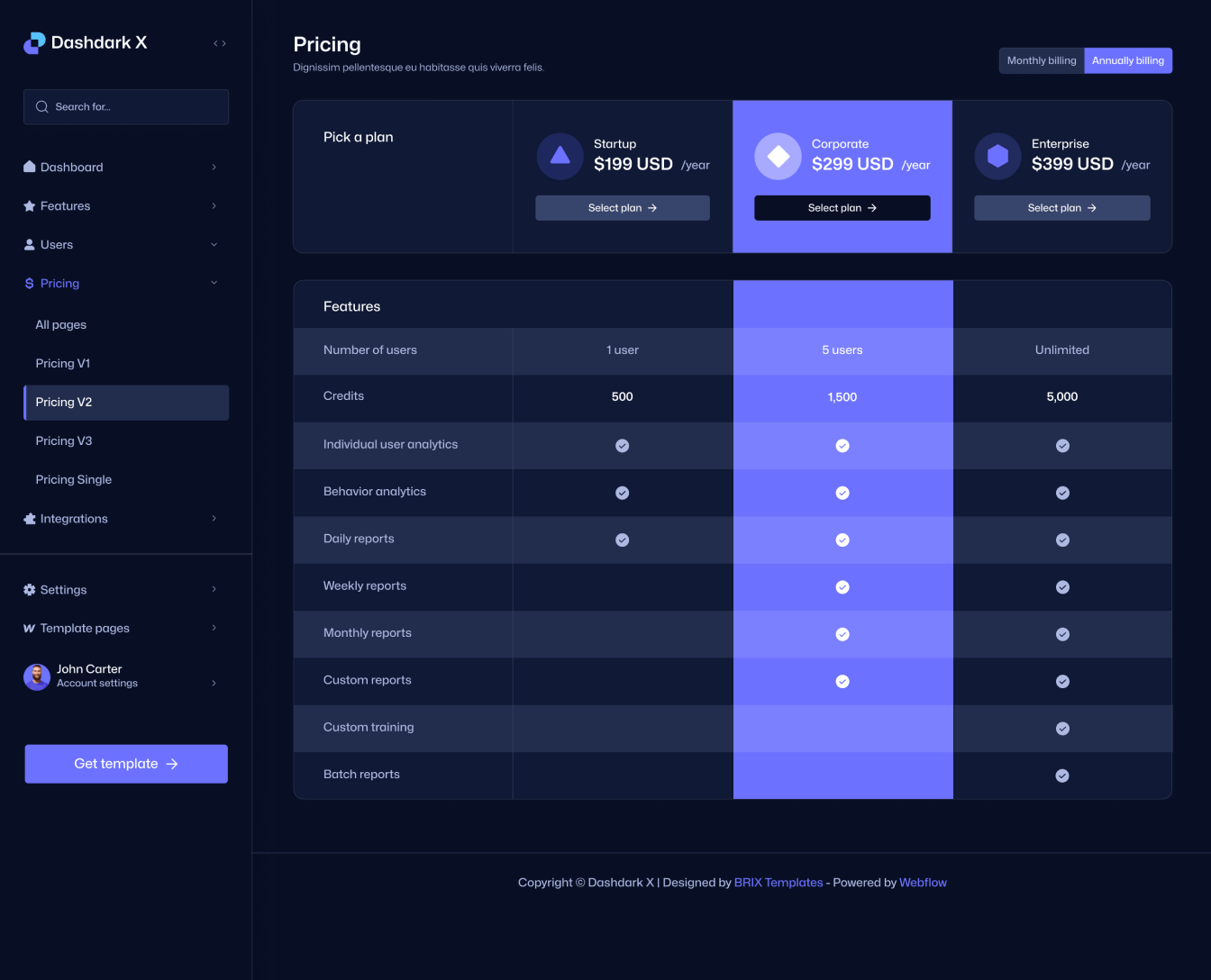Select plan for the Corporate tier
The width and height of the screenshot is (1211, 980).
click(x=842, y=207)
